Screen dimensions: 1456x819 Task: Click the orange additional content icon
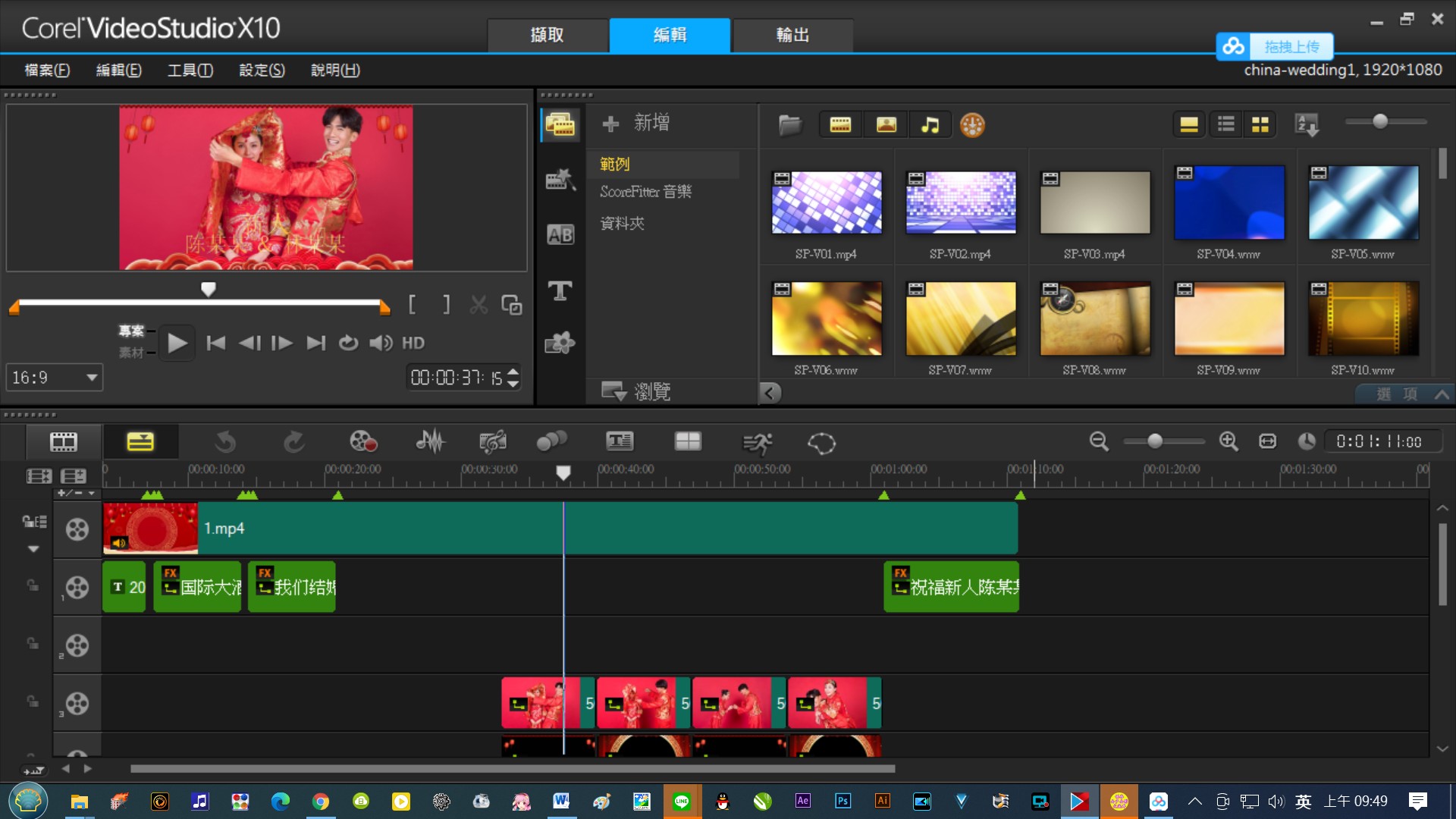(972, 125)
